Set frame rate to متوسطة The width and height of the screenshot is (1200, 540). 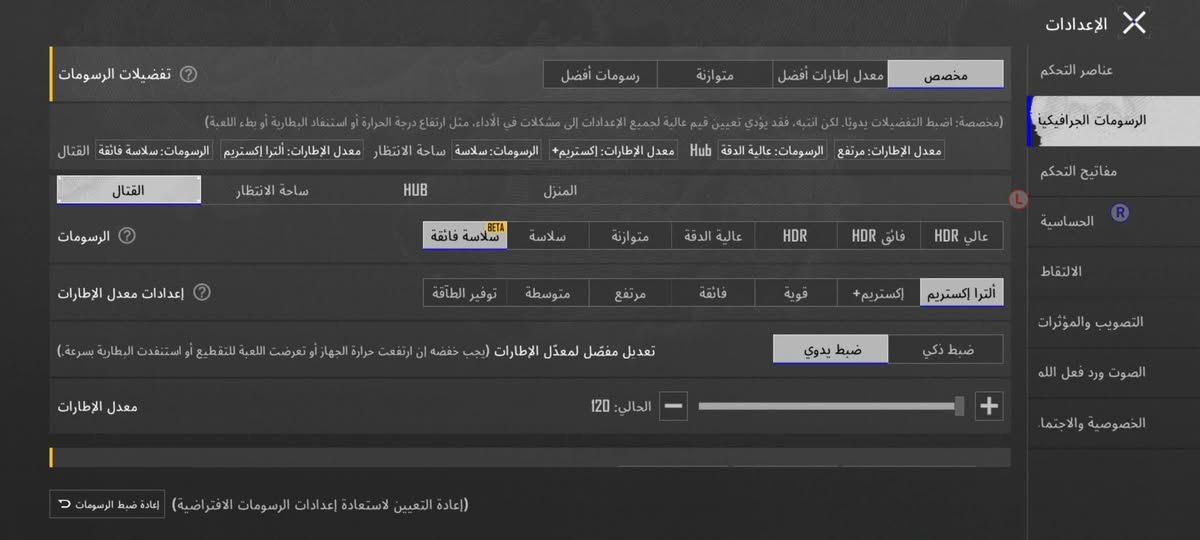coord(547,293)
